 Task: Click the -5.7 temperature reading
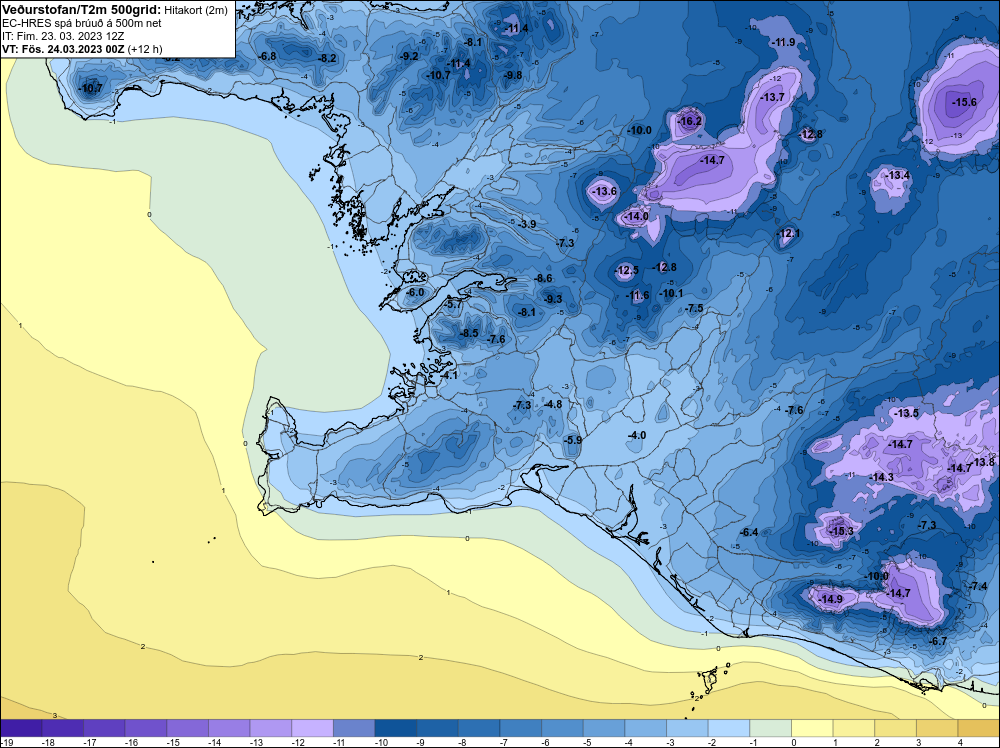point(453,305)
